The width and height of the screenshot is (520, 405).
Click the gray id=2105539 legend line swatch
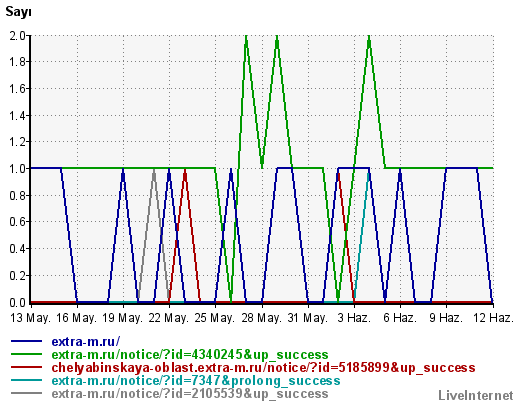point(27,393)
